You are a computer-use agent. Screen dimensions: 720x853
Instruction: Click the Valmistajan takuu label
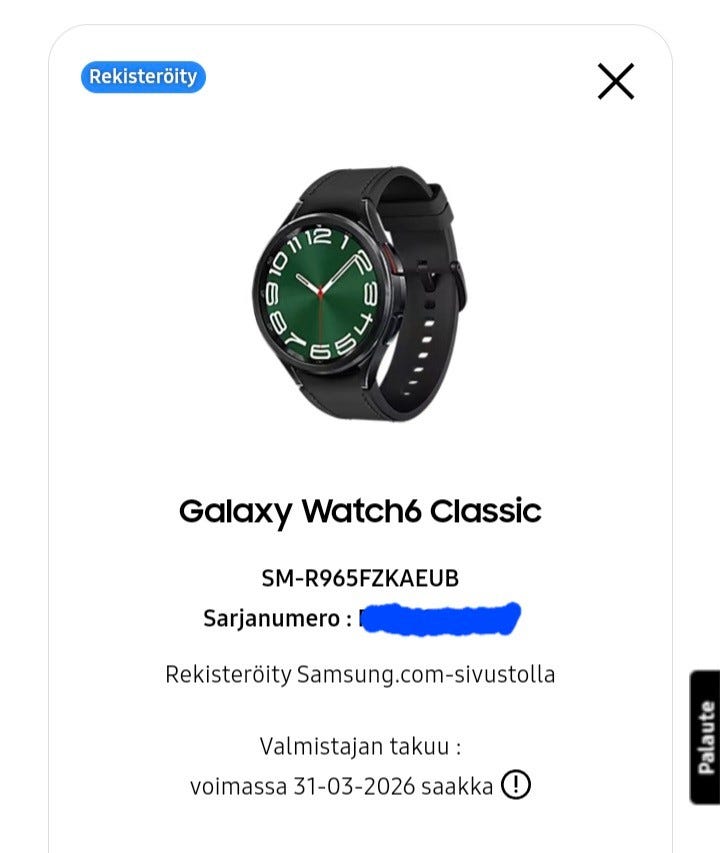click(360, 746)
